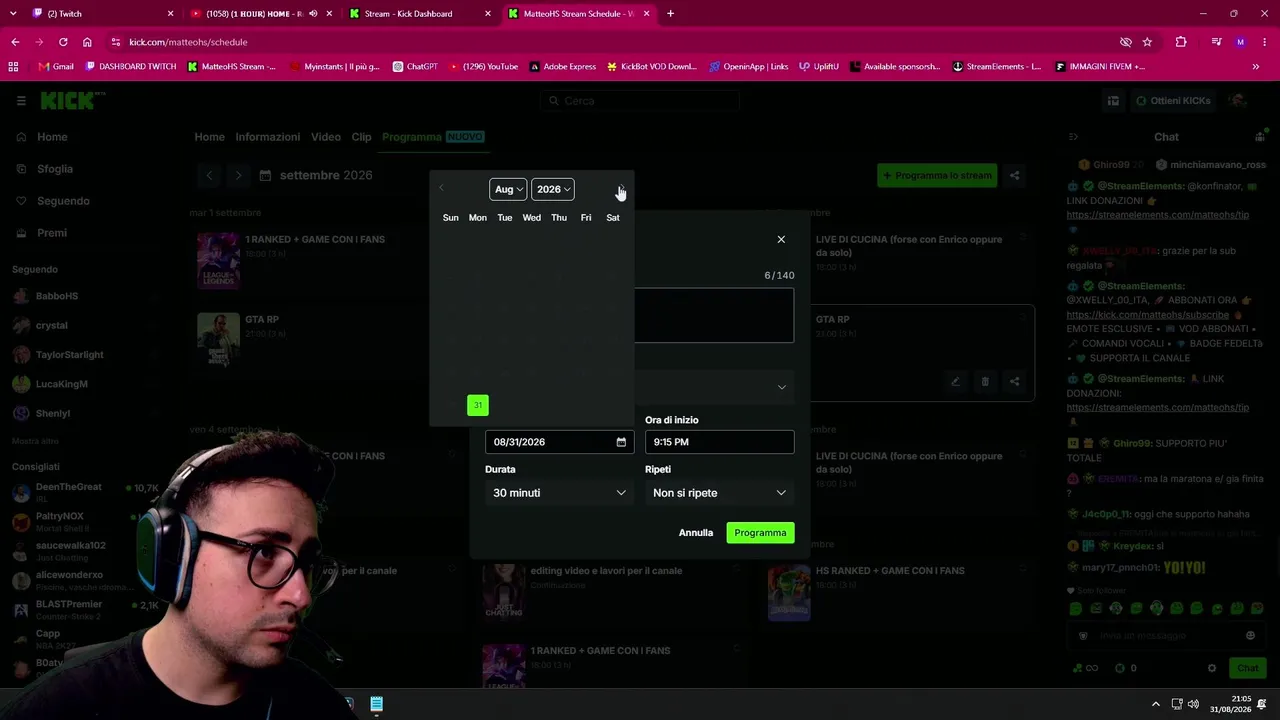1280x720 pixels.
Task: Click the green Chat send button
Action: pyautogui.click(x=1247, y=668)
